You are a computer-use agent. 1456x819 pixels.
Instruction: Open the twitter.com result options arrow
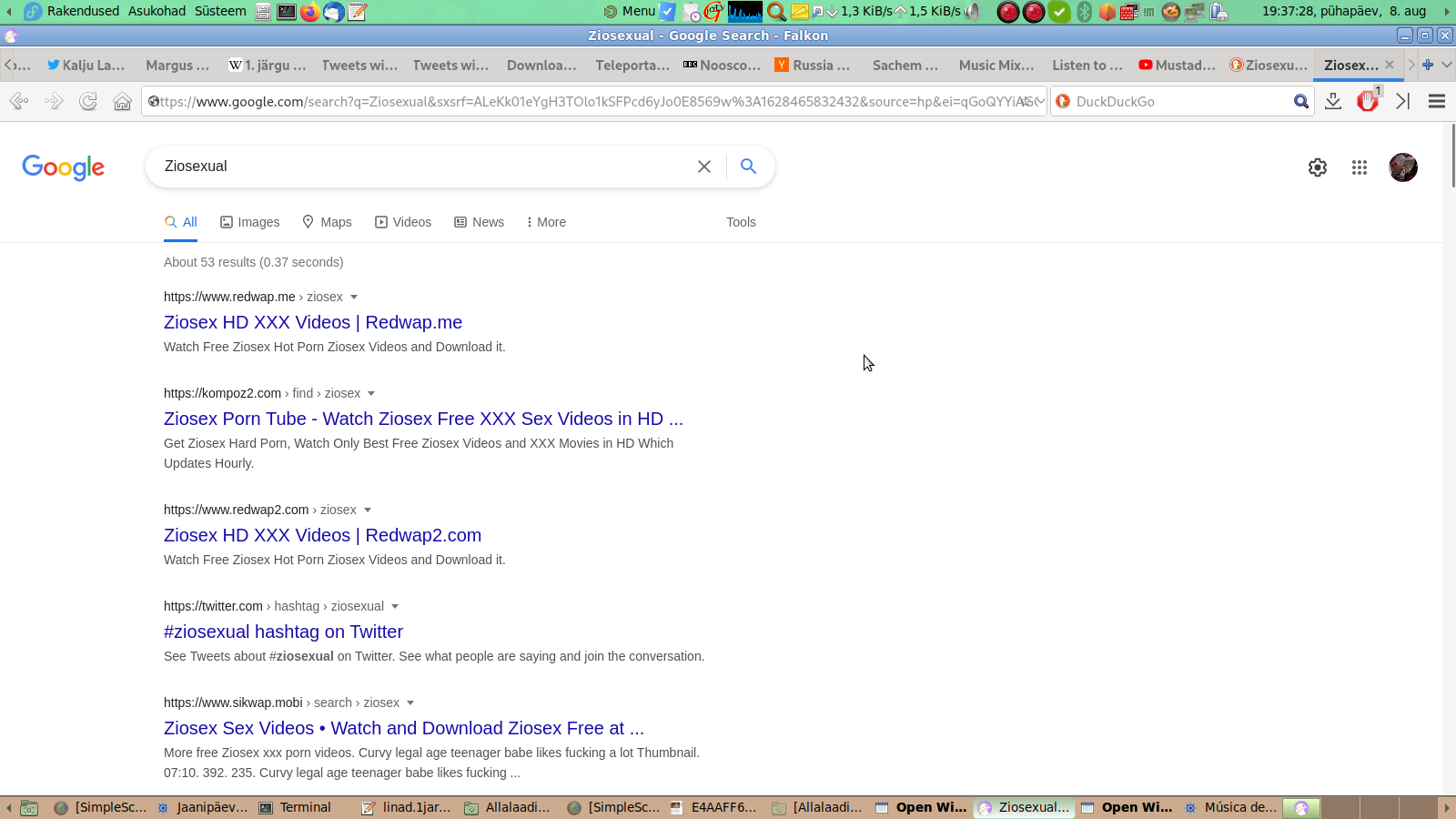click(395, 606)
